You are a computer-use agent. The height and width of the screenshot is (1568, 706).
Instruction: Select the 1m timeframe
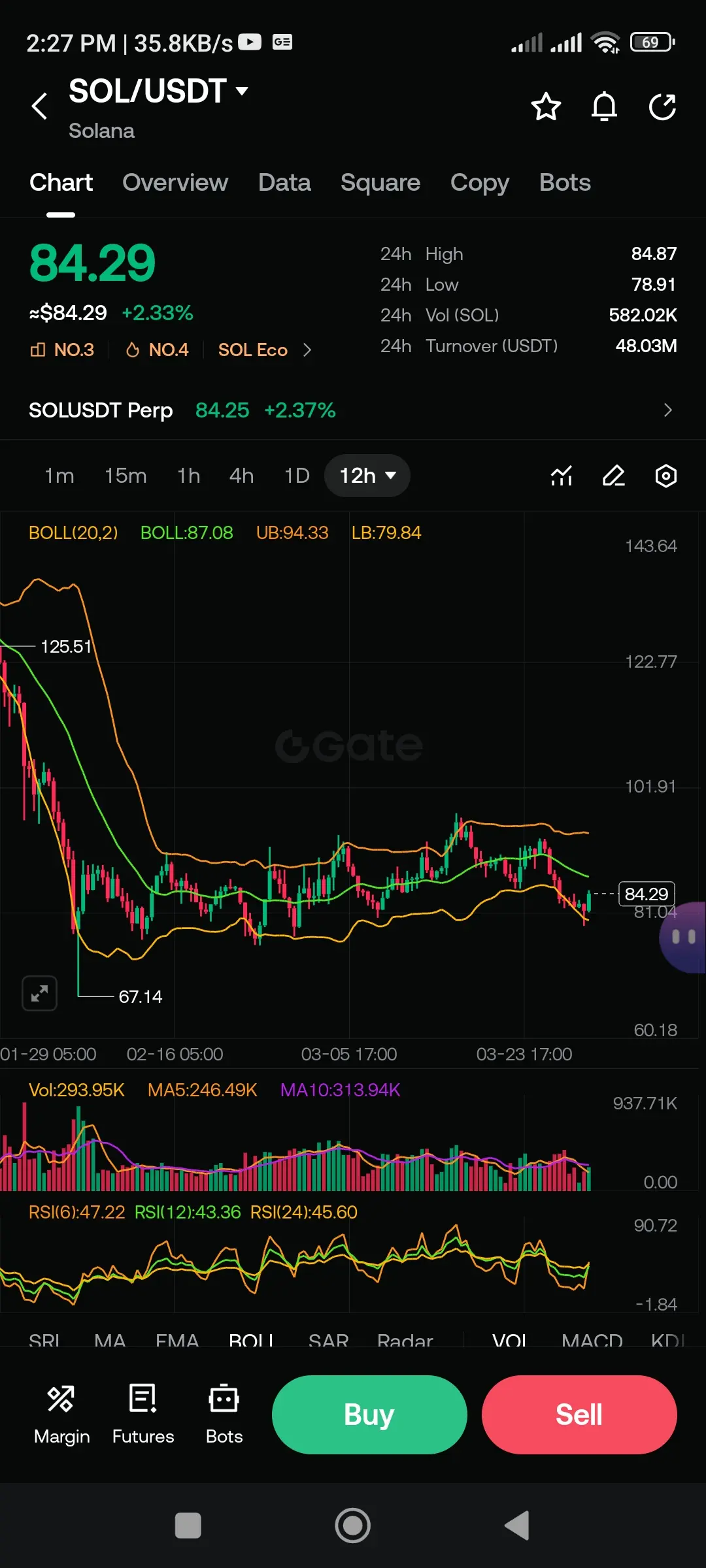[x=59, y=476]
